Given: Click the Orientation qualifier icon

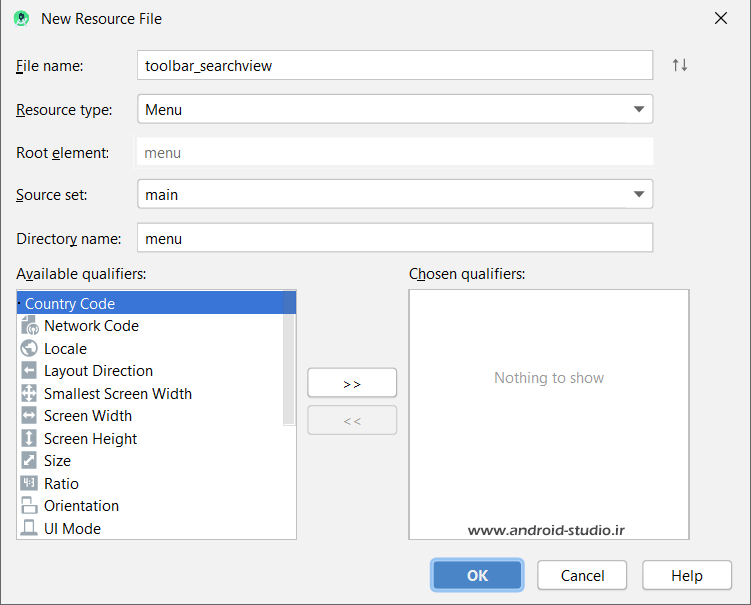Looking at the screenshot, I should pyautogui.click(x=29, y=506).
